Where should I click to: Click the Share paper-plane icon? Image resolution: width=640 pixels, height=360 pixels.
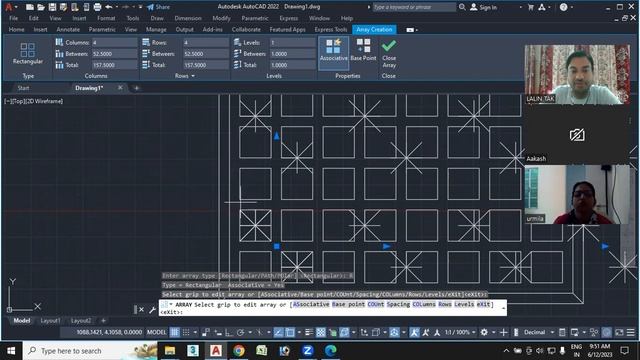tap(151, 7)
